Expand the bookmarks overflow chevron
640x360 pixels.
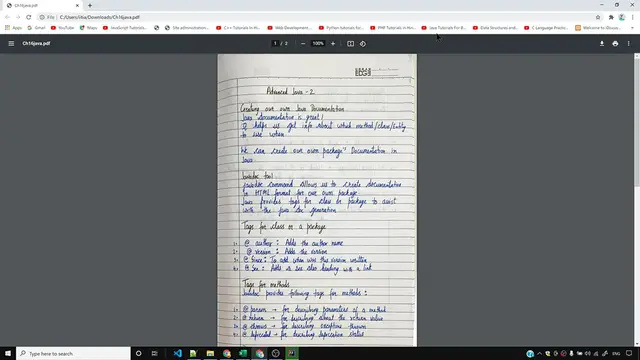(x=632, y=28)
